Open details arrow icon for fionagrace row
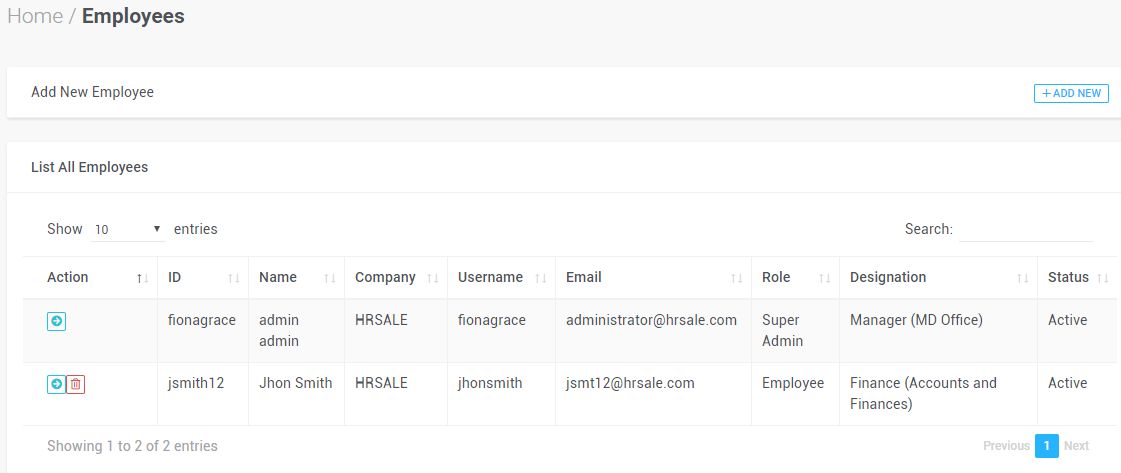1121x473 pixels. click(x=56, y=322)
